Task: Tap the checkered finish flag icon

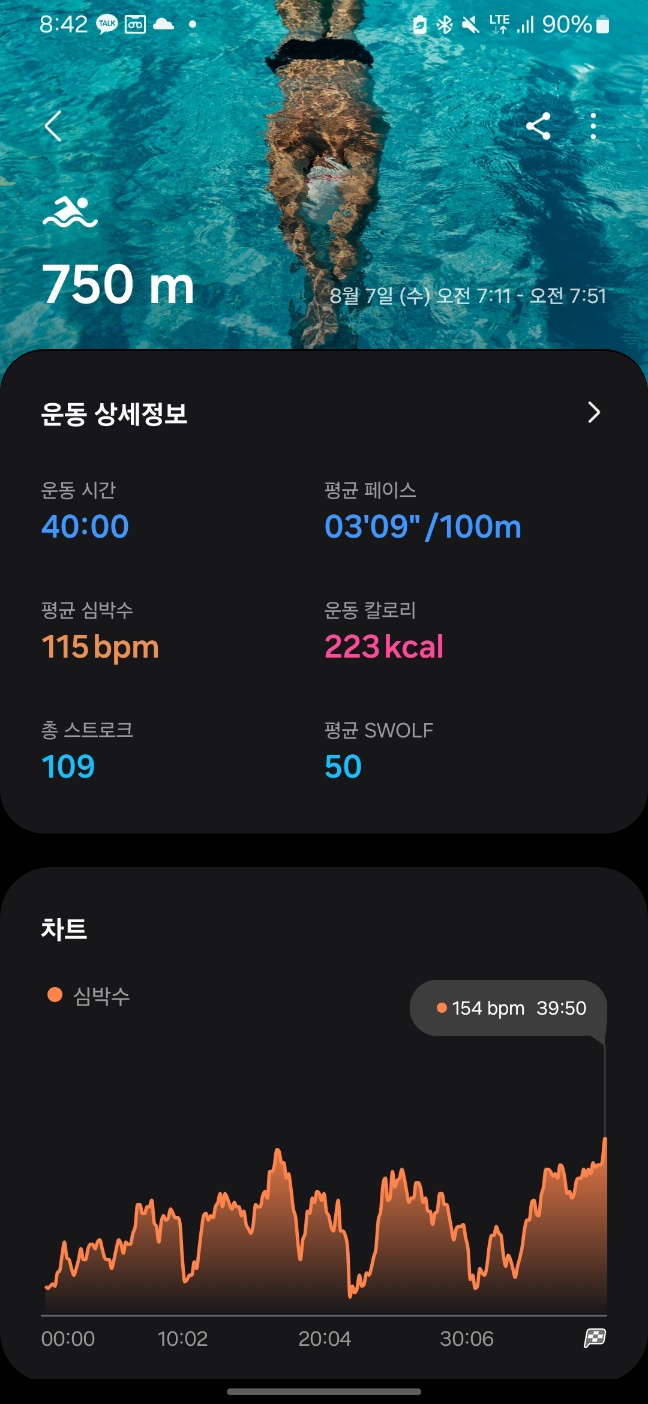Action: [x=595, y=1338]
